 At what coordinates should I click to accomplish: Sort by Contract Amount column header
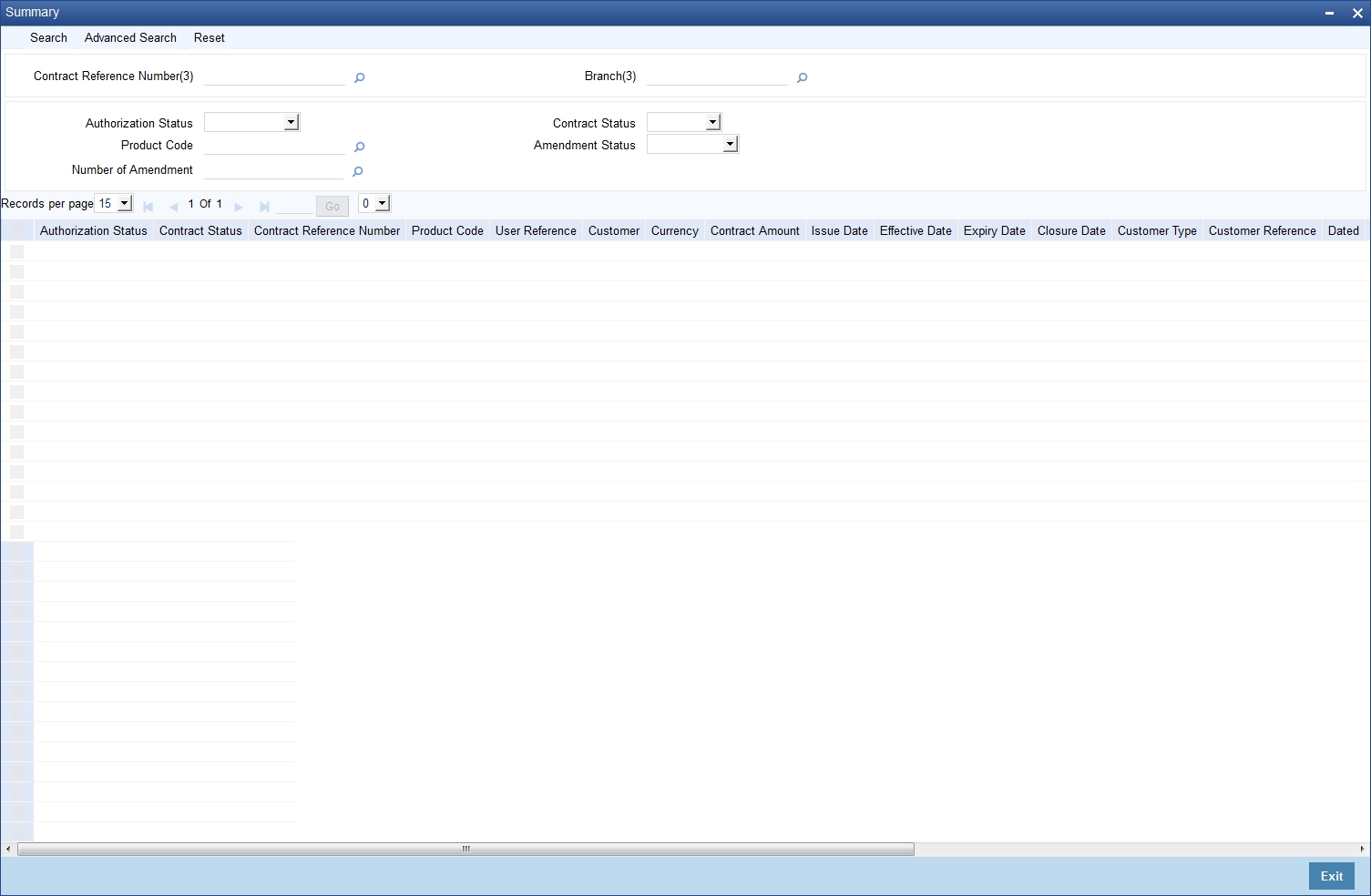tap(755, 230)
